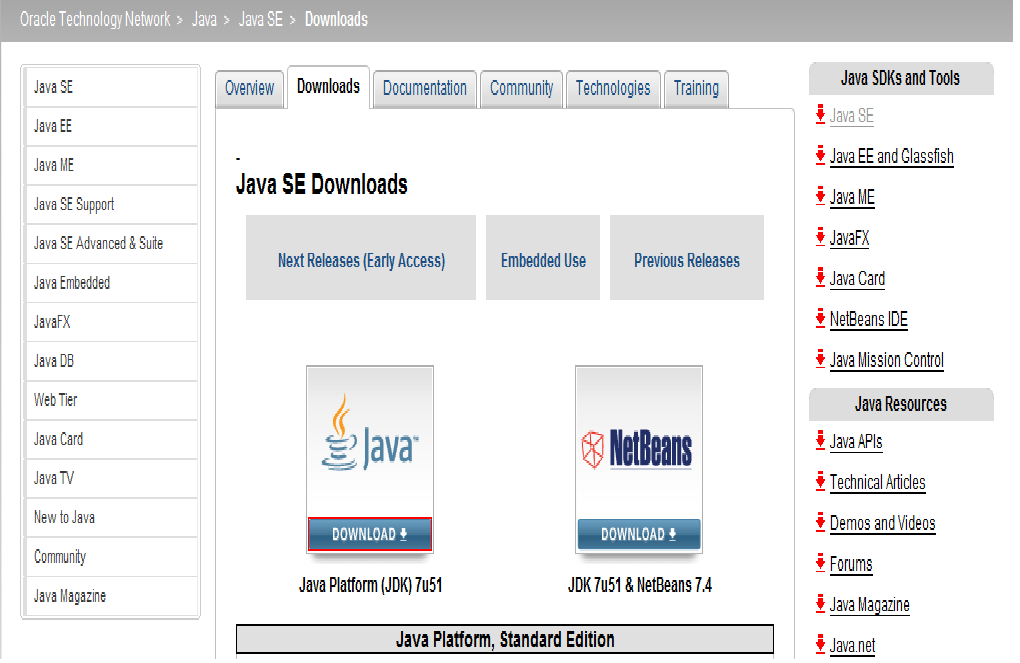Open Java Embedded sidebar item
1020x663 pixels.
[x=112, y=283]
